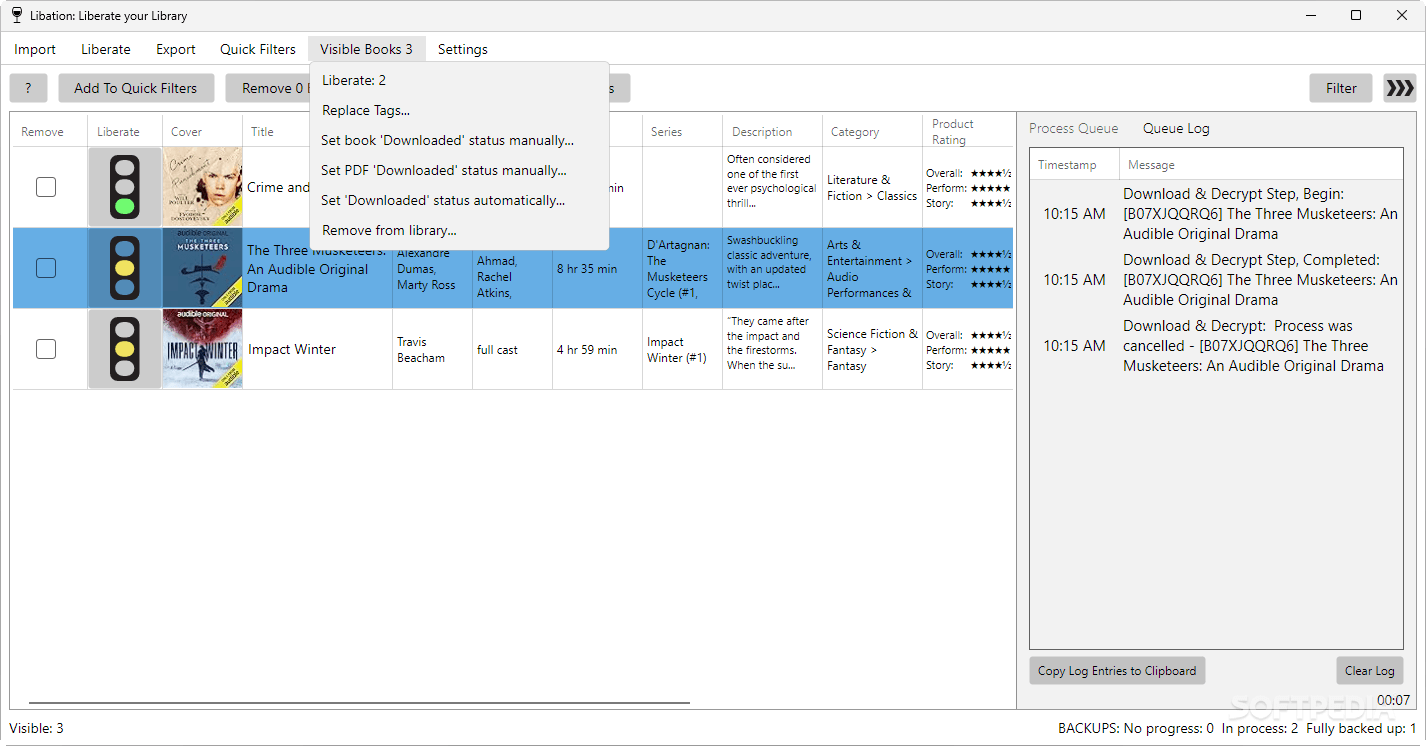Click The Three Musketeers cover art
1426x746 pixels.
pos(202,268)
